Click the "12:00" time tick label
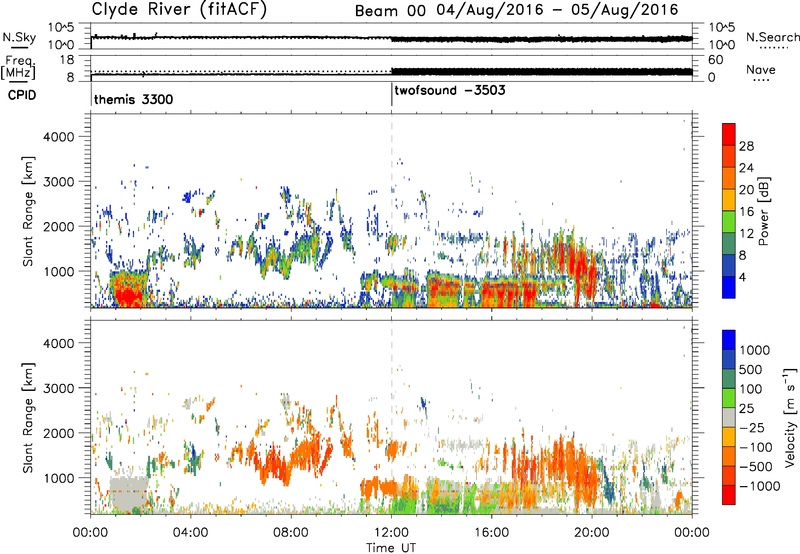Viewport: 800px width, 554px height. pos(391,533)
